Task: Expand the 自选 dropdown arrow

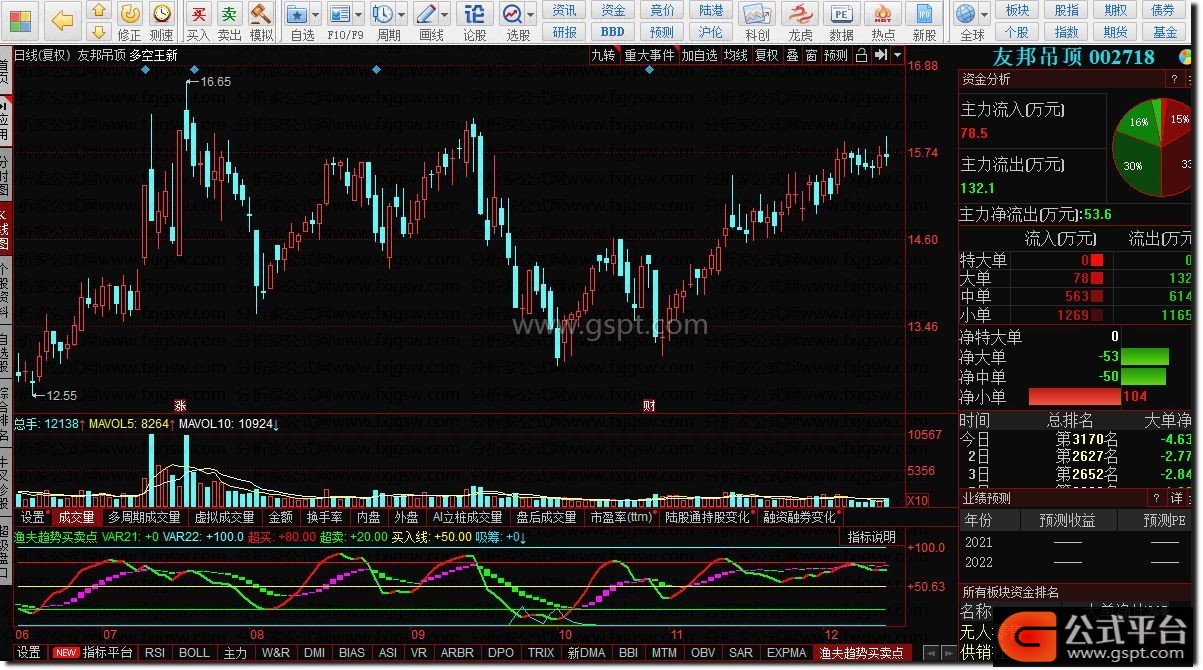Action: (x=317, y=16)
